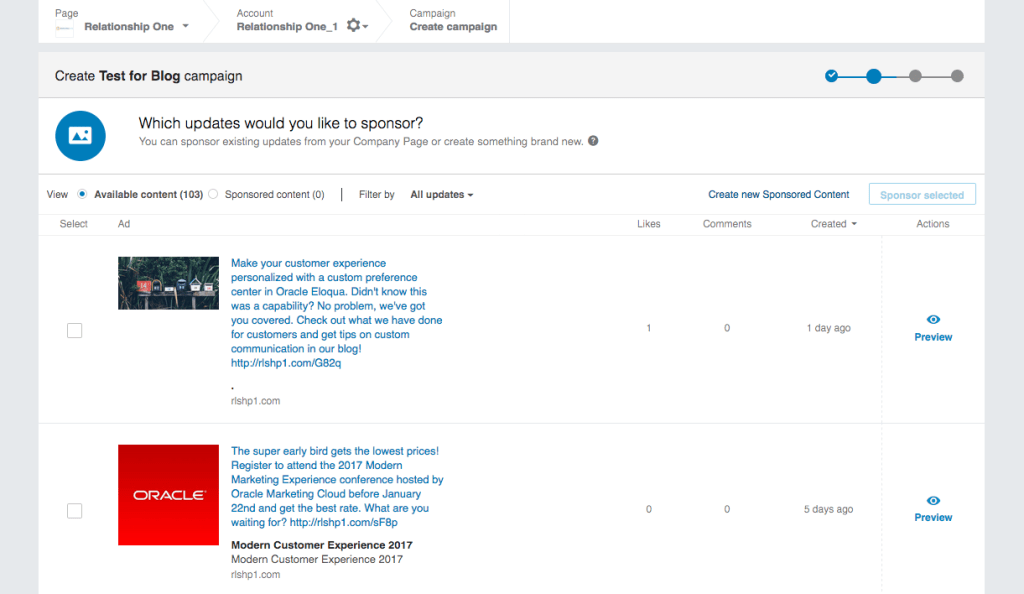Viewport: 1024px width, 594px height.
Task: Click Preview eye for the Oracle early bird post
Action: click(x=932, y=502)
